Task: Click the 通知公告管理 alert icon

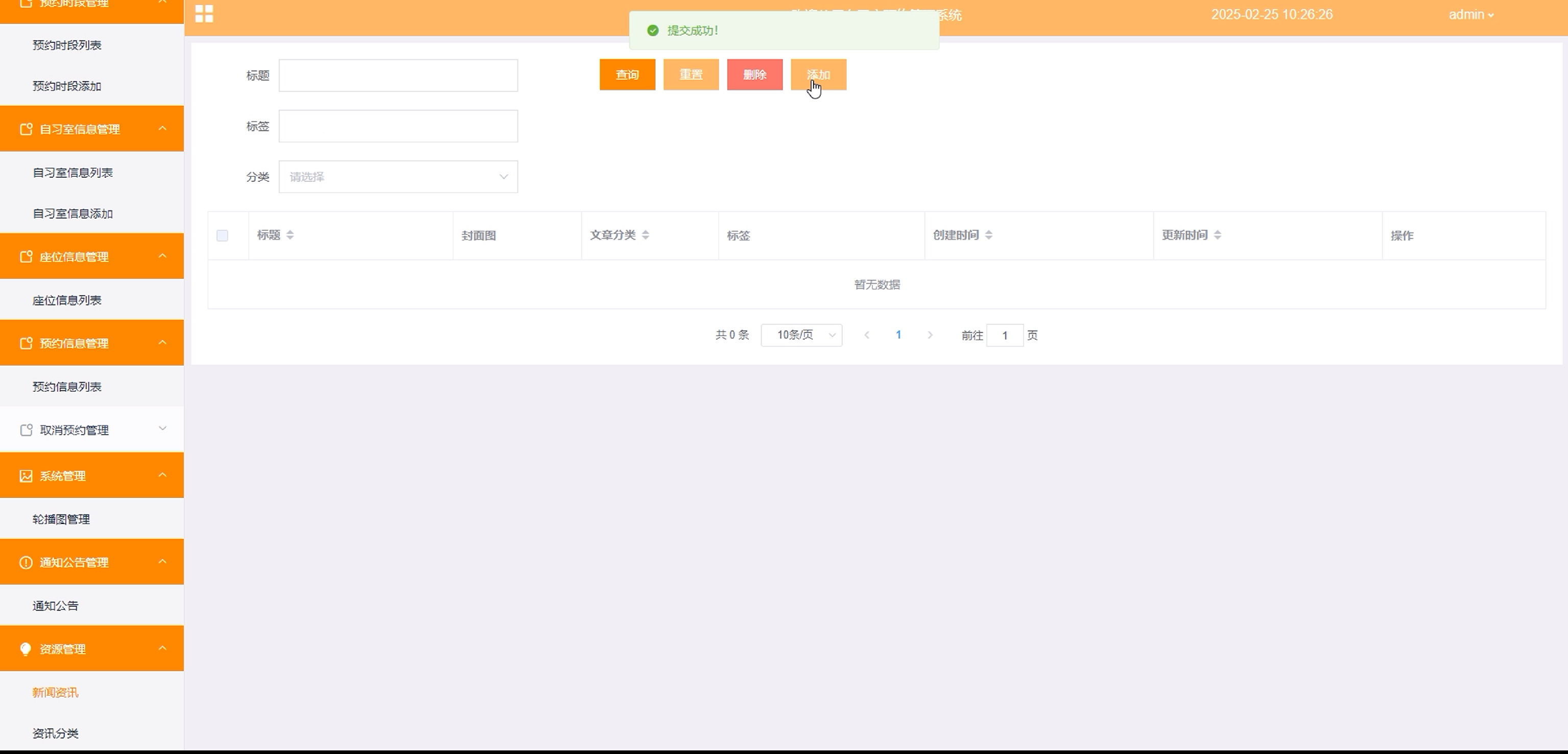Action: 26,563
